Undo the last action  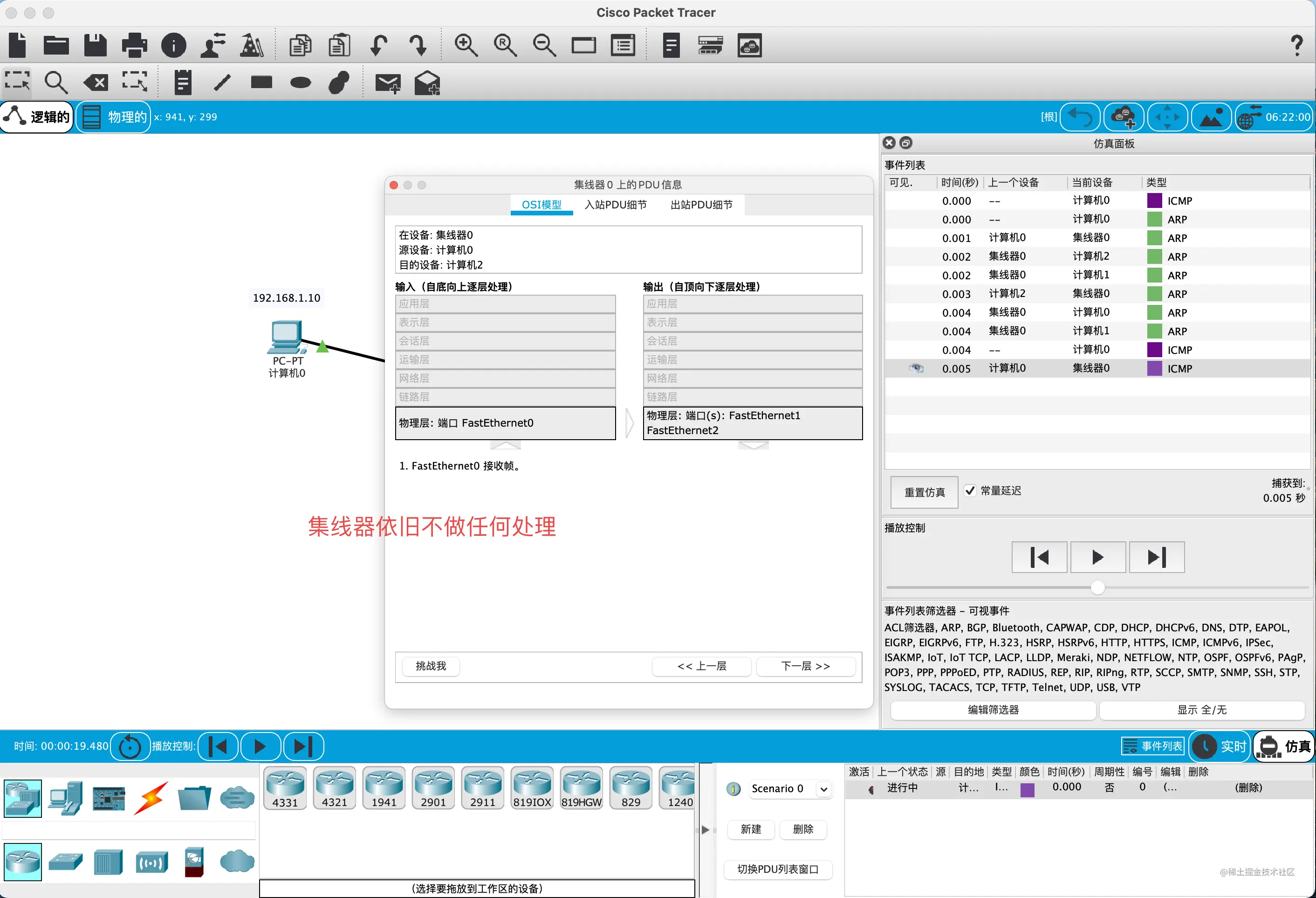click(x=378, y=45)
